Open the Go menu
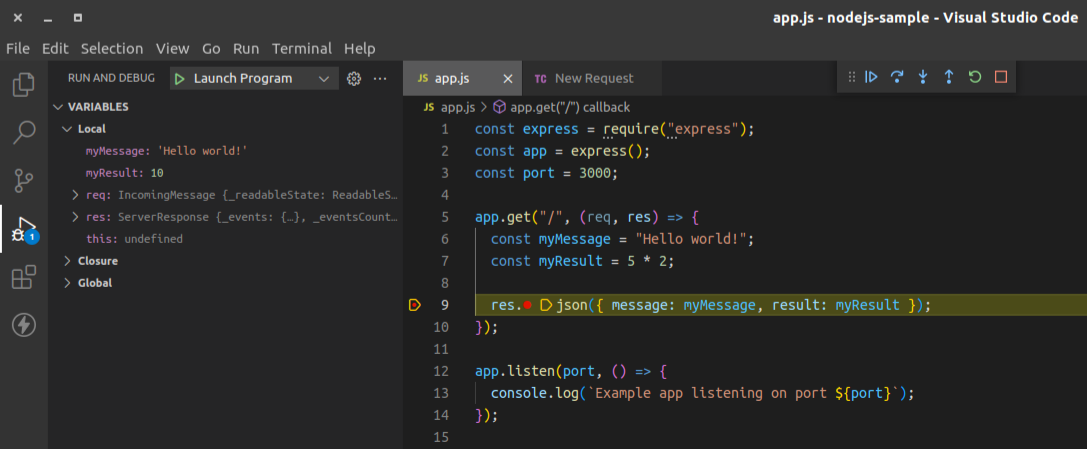 coord(211,49)
